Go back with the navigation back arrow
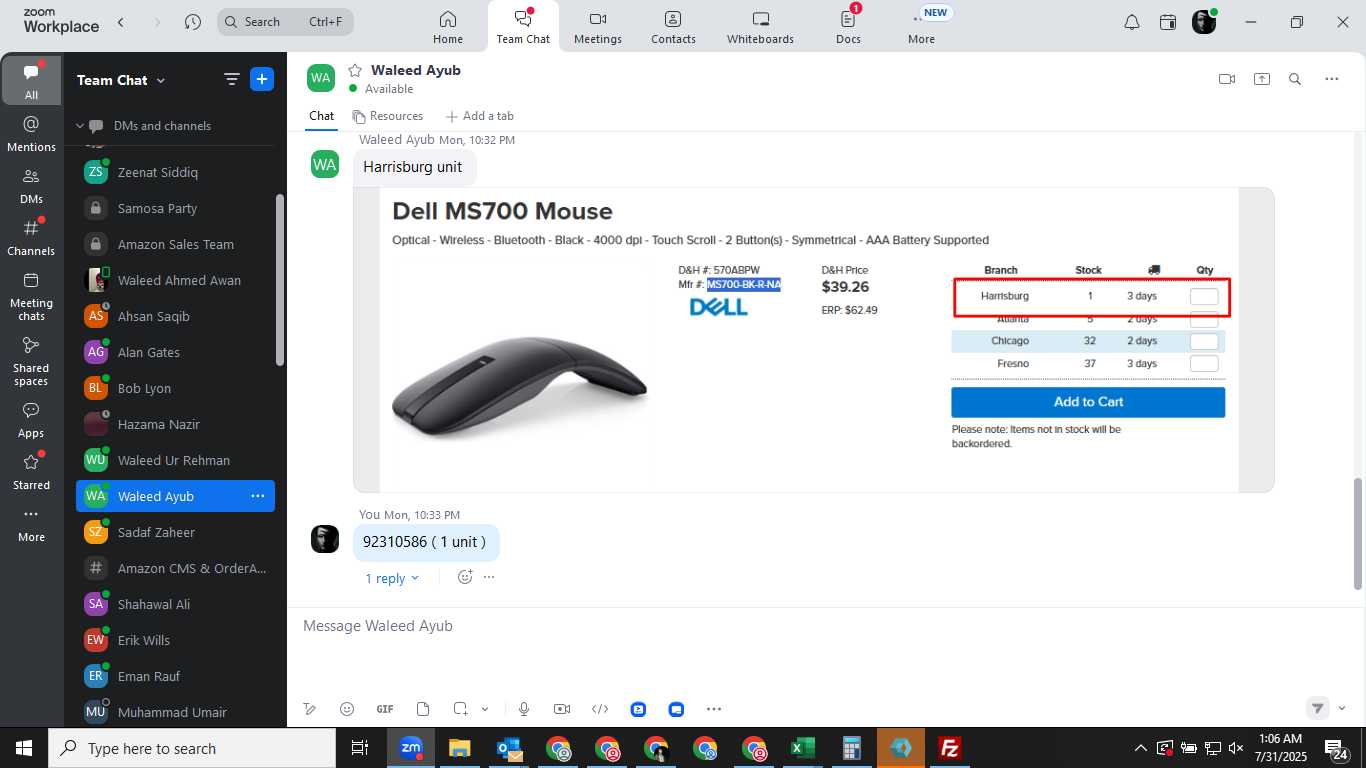 pyautogui.click(x=121, y=22)
